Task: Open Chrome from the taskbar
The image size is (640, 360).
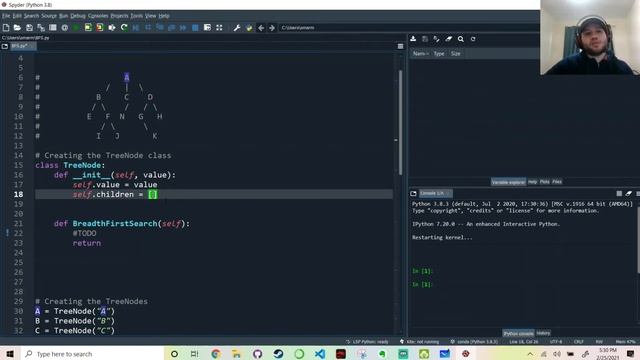Action: (x=216, y=354)
